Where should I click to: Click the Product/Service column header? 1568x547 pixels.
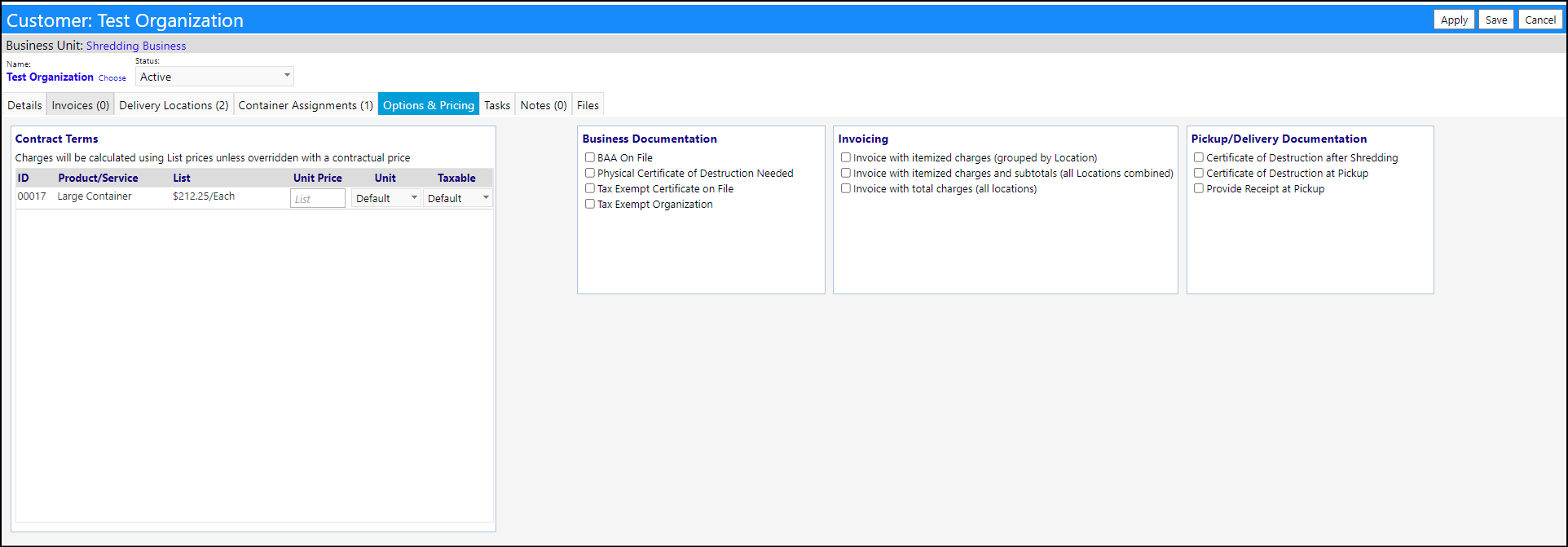[98, 178]
